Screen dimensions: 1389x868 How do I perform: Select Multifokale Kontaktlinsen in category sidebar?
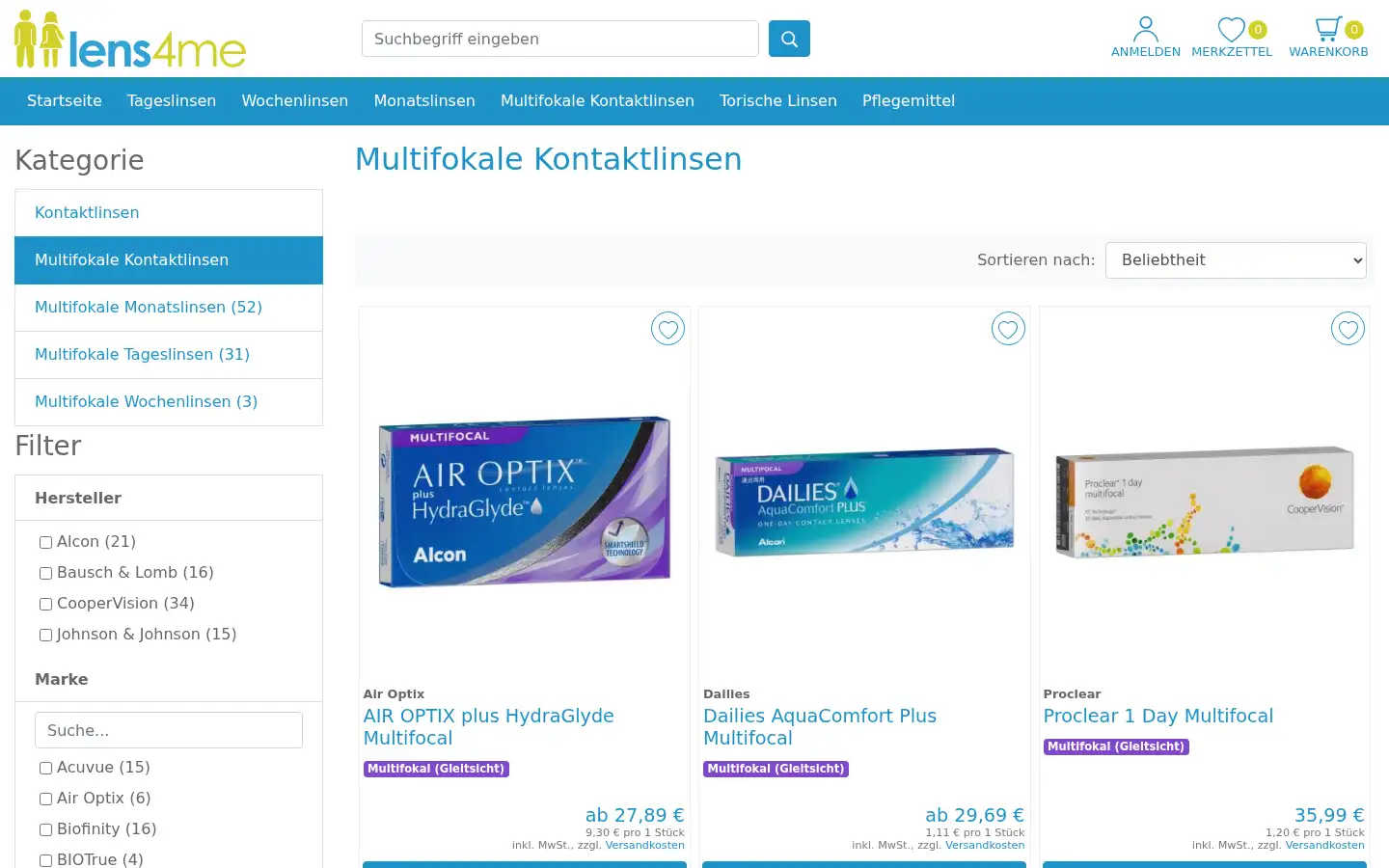169,260
